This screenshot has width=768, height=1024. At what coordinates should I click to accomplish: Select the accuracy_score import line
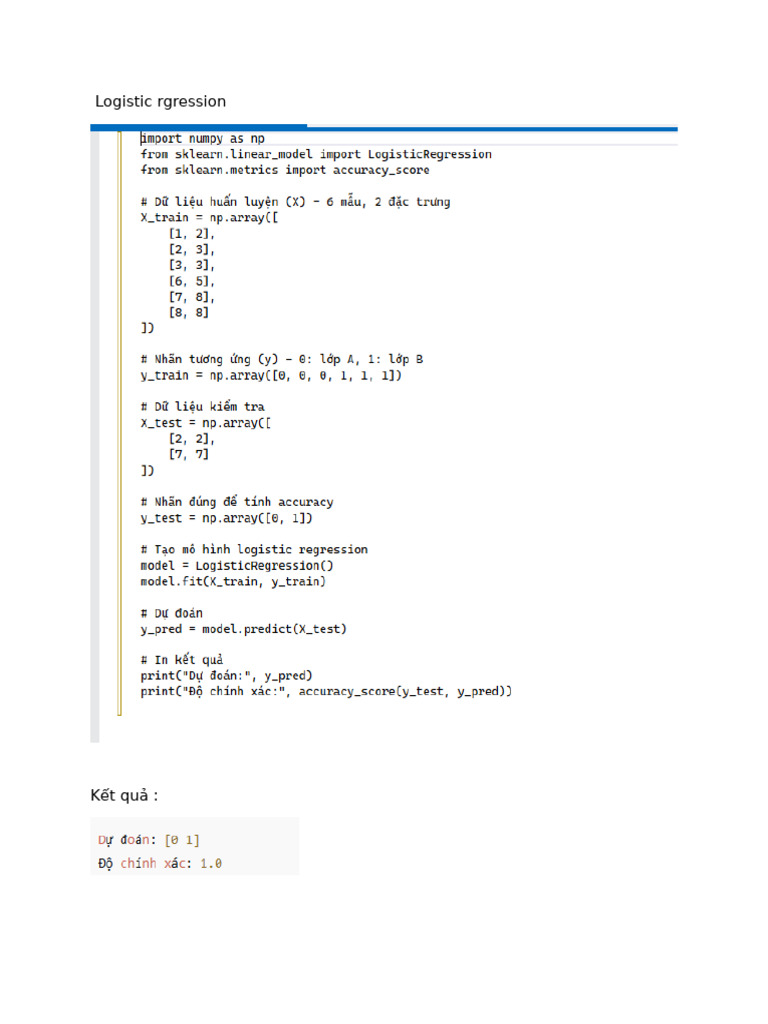pos(285,170)
